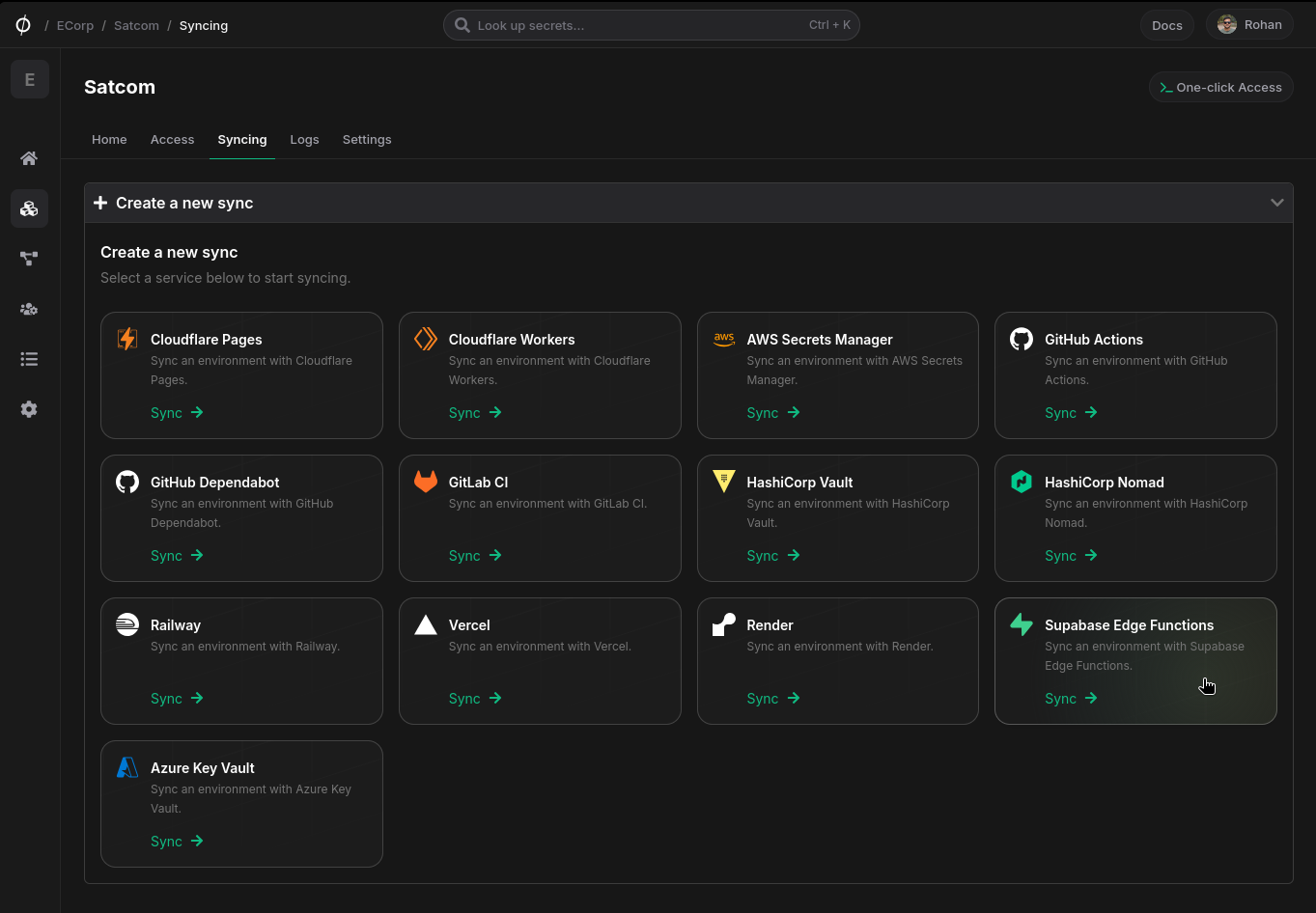
Task: Open the ECorp organisation avatar 'E'
Action: point(30,79)
